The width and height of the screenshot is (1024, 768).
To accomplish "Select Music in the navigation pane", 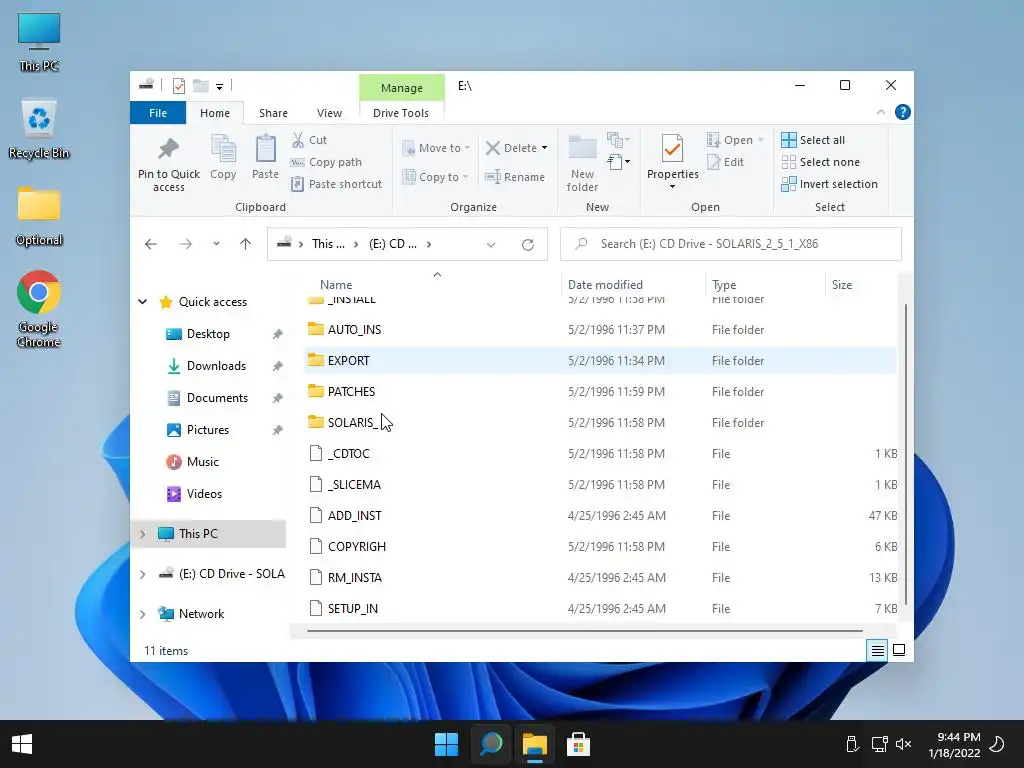I will click(202, 462).
